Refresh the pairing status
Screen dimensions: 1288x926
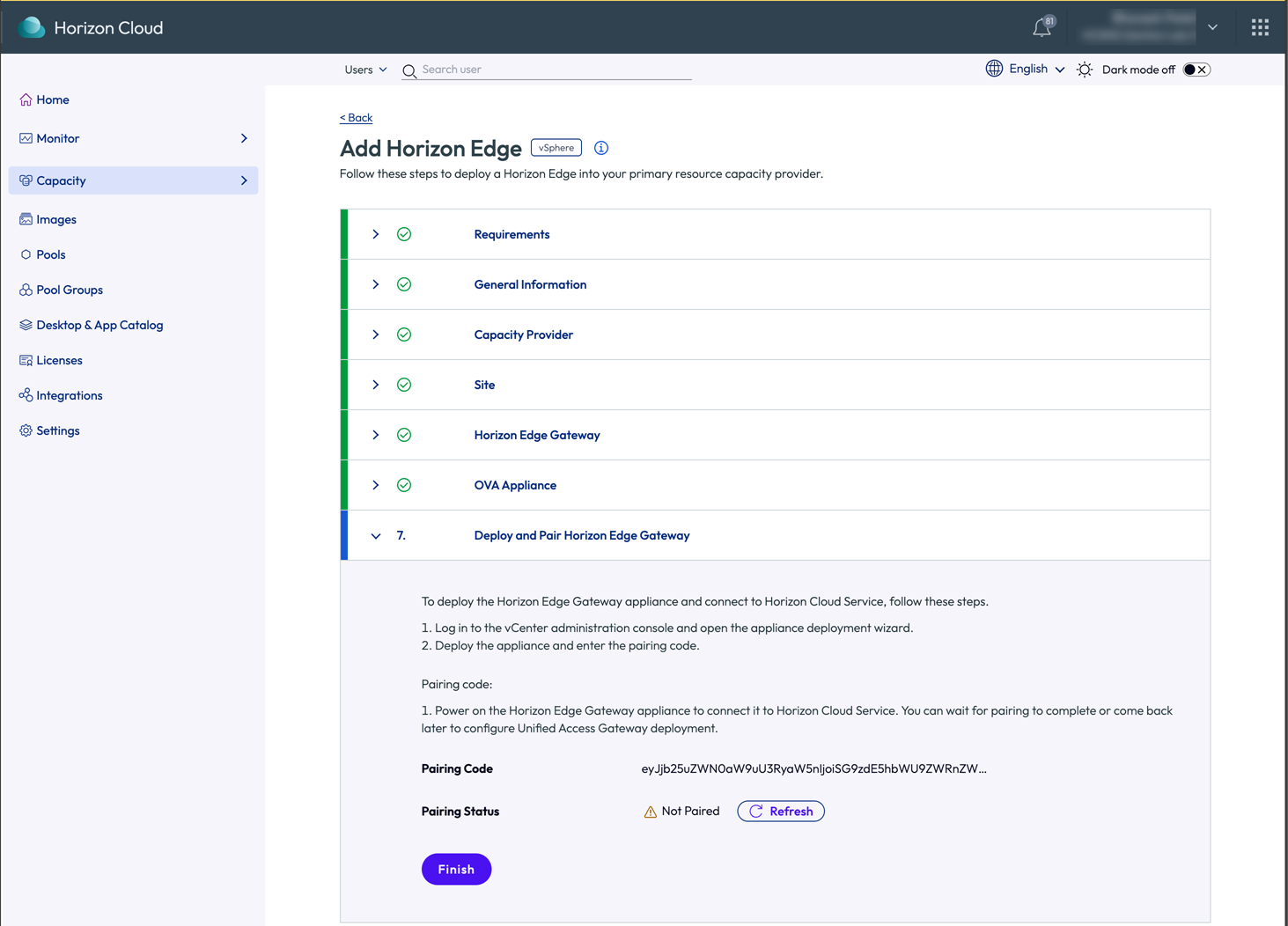click(781, 812)
